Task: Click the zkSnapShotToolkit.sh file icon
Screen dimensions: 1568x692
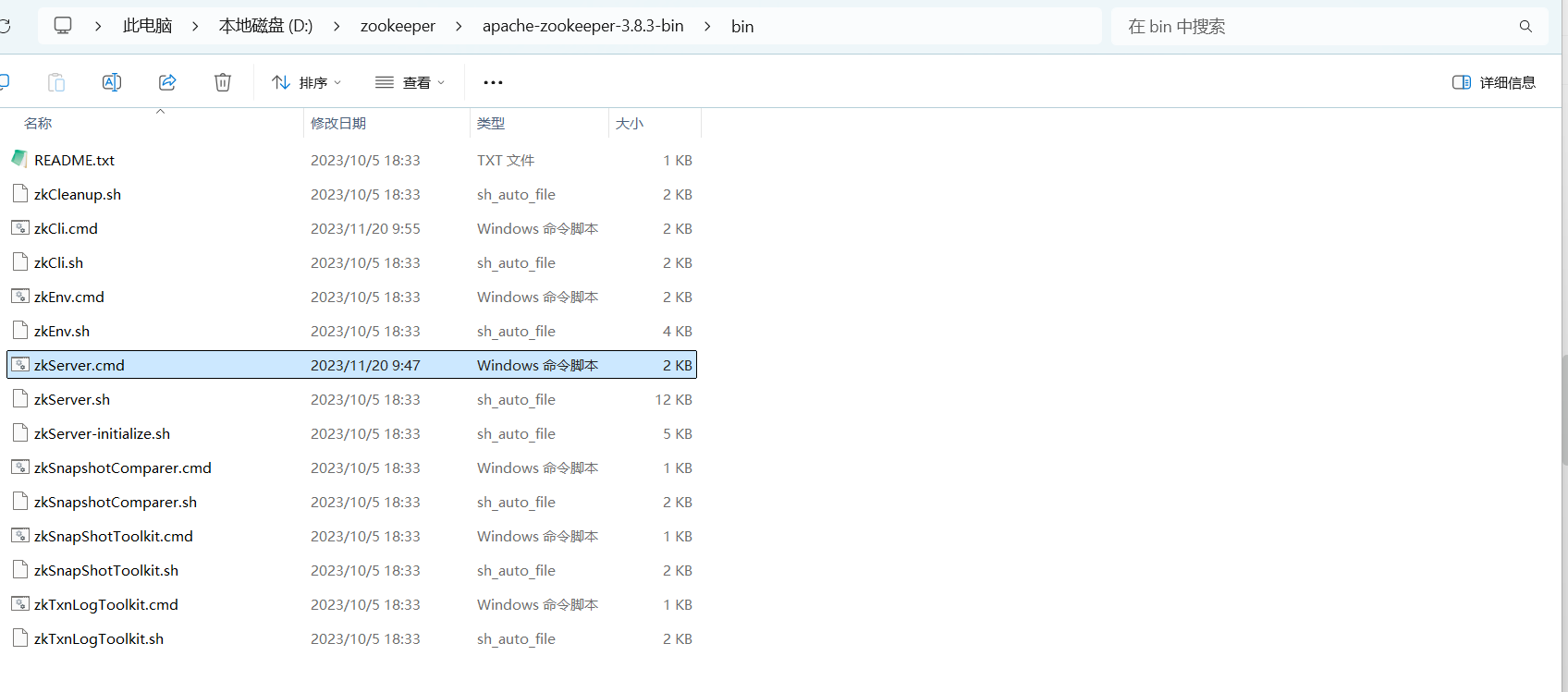Action: click(20, 569)
